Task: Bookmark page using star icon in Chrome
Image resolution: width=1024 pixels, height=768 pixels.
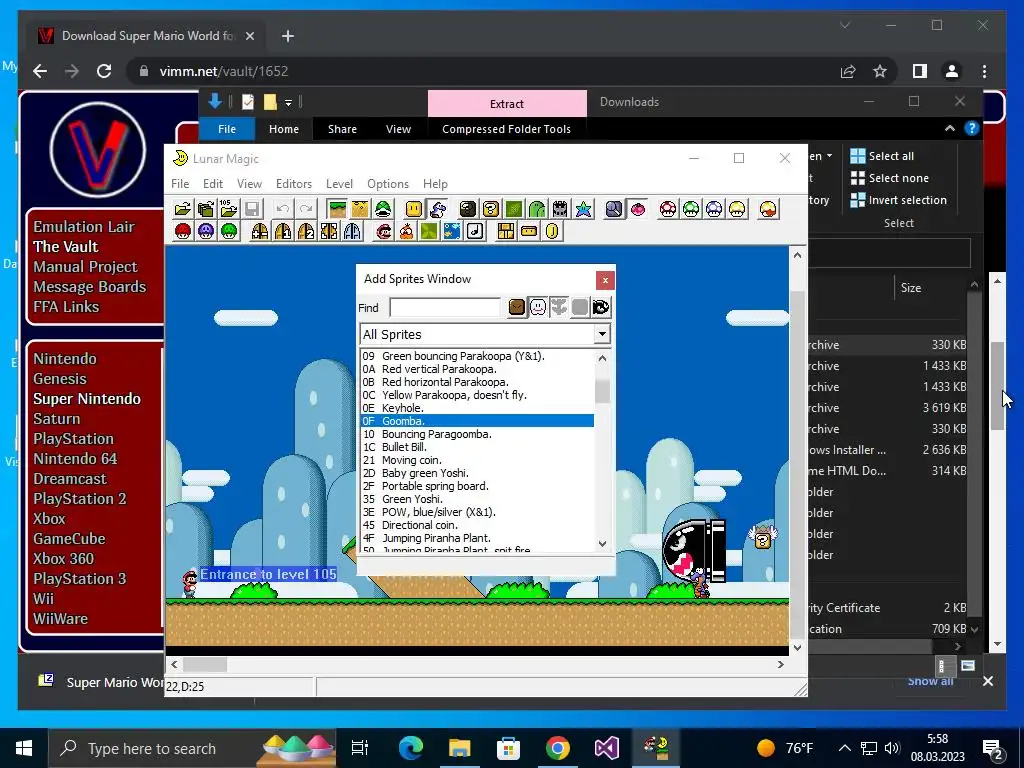Action: click(x=880, y=71)
